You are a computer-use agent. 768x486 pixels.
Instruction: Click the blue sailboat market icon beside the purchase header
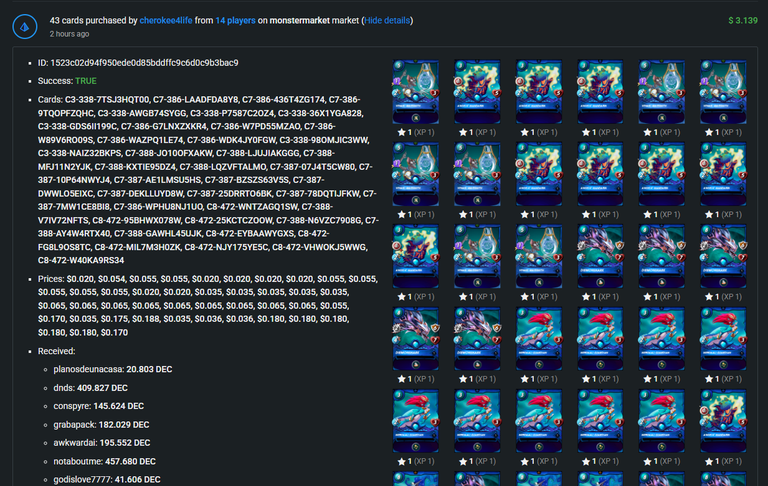point(24,26)
